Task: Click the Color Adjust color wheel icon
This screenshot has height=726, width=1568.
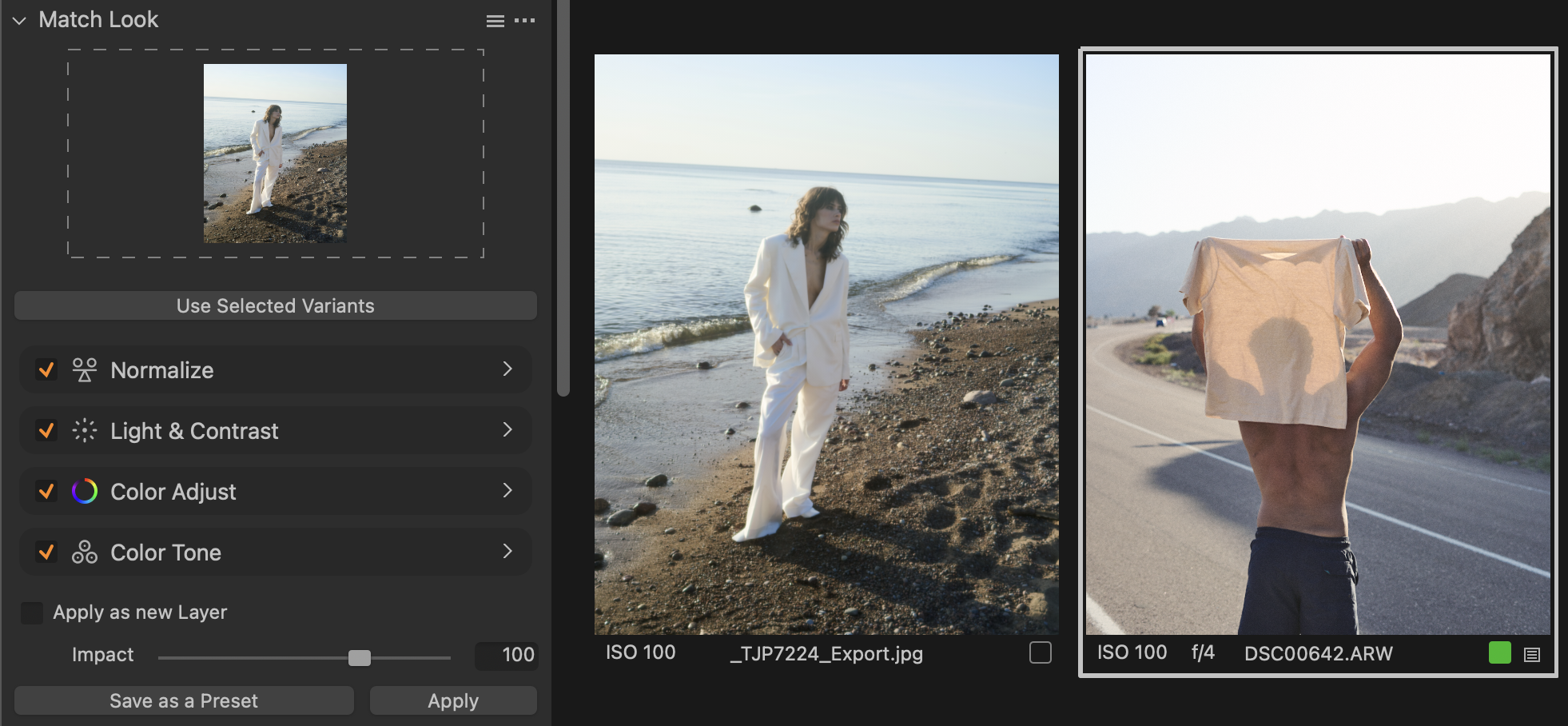Action: [84, 492]
